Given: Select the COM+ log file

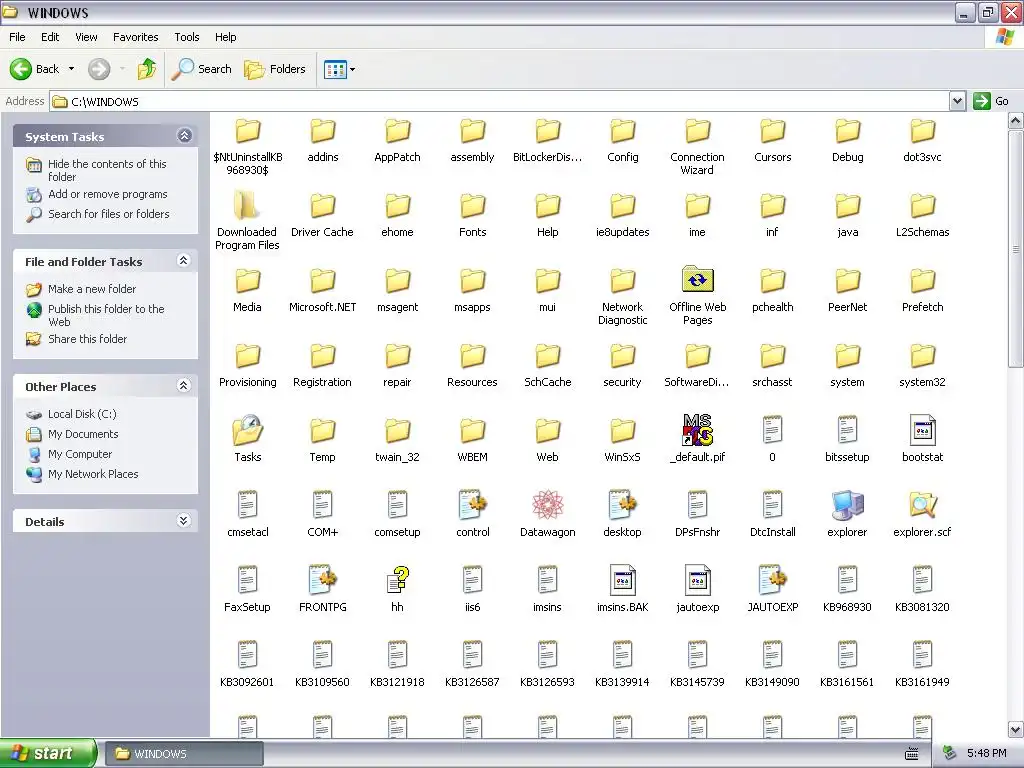Looking at the screenshot, I should [x=323, y=505].
